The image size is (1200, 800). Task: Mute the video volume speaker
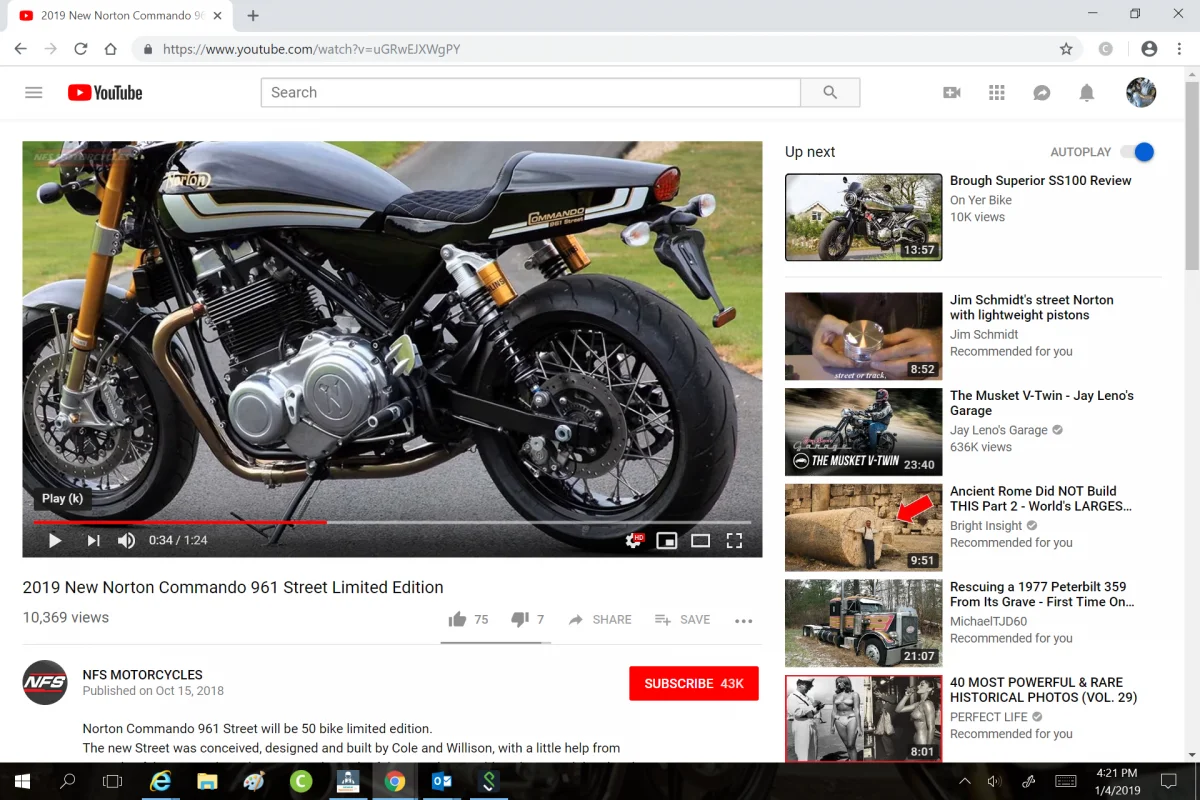coord(126,541)
